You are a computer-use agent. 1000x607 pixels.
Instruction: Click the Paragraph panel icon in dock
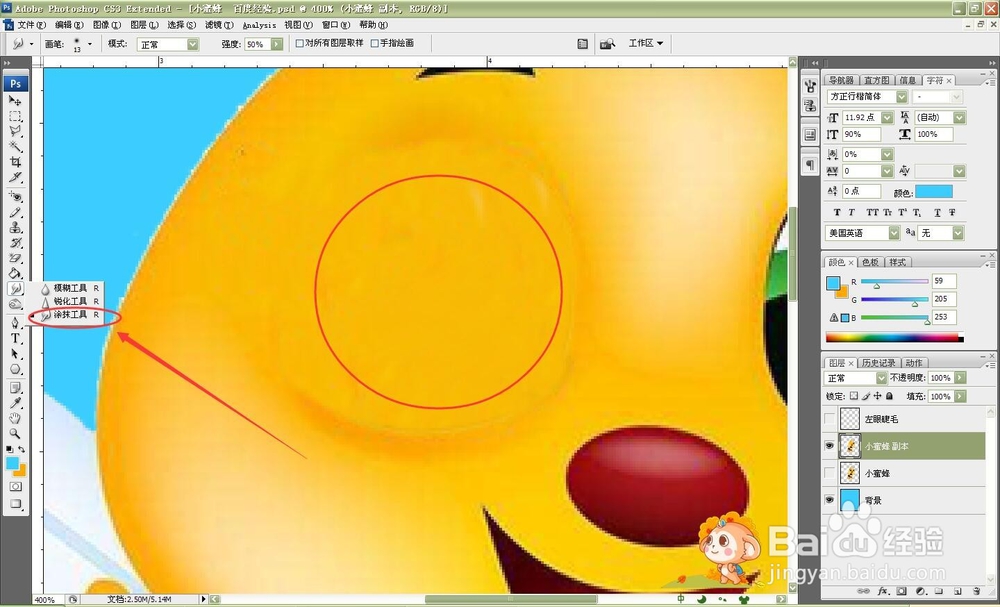[809, 165]
